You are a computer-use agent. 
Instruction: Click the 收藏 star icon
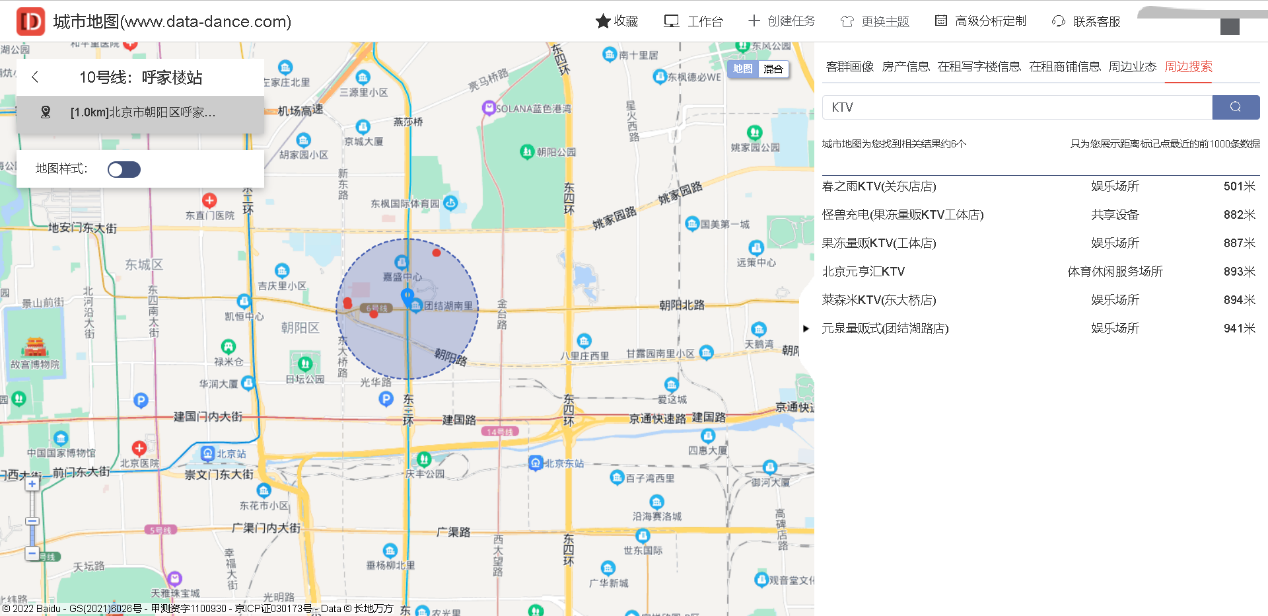[603, 21]
